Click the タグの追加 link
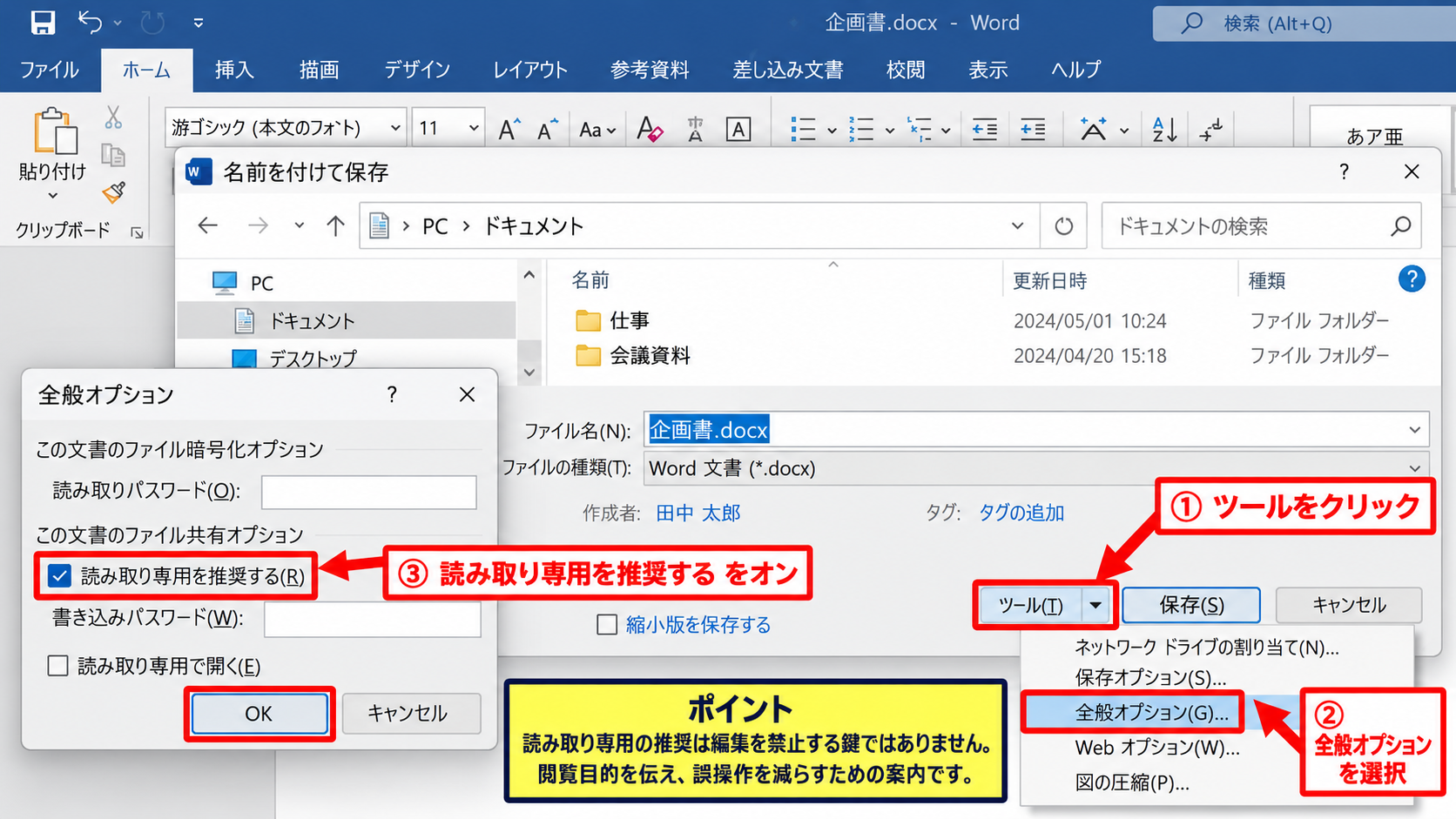The image size is (1456, 819). pos(1021,514)
